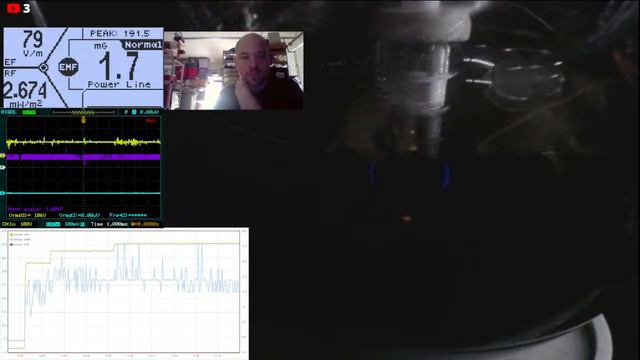Click the 'EF' label on the meter
Image resolution: width=640 pixels, height=360 pixels.
[10, 62]
